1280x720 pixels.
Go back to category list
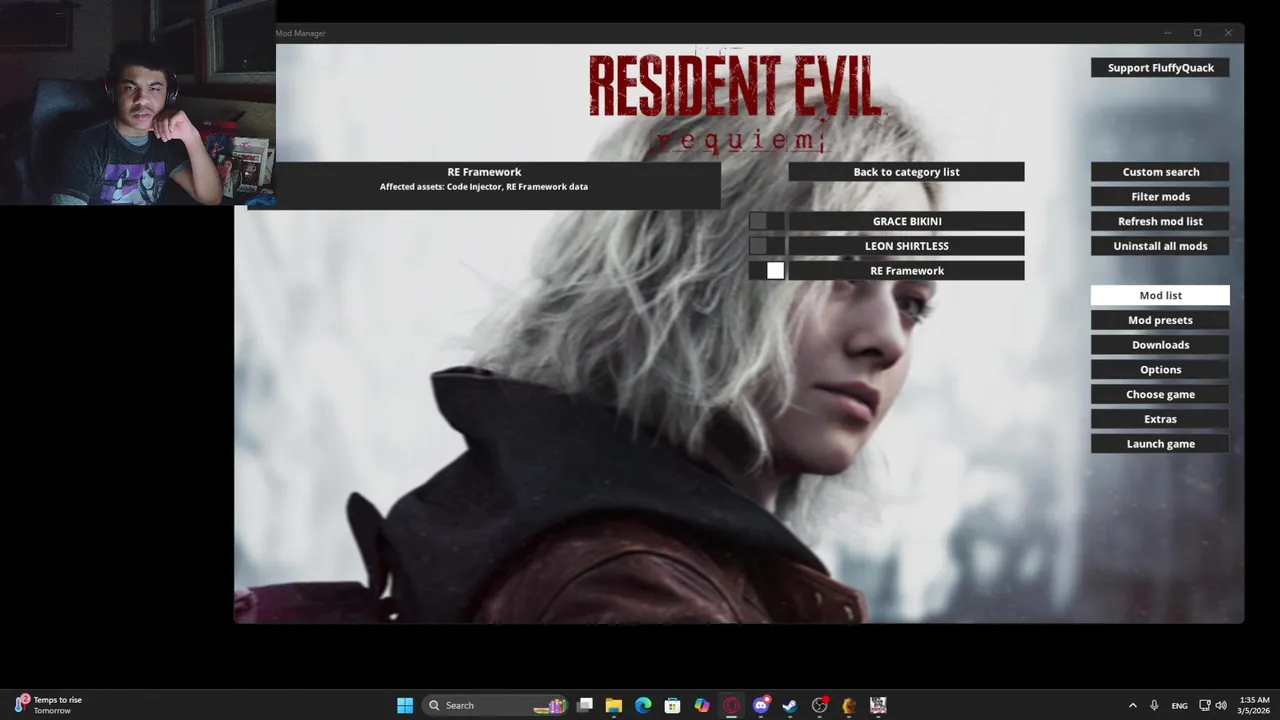point(906,172)
